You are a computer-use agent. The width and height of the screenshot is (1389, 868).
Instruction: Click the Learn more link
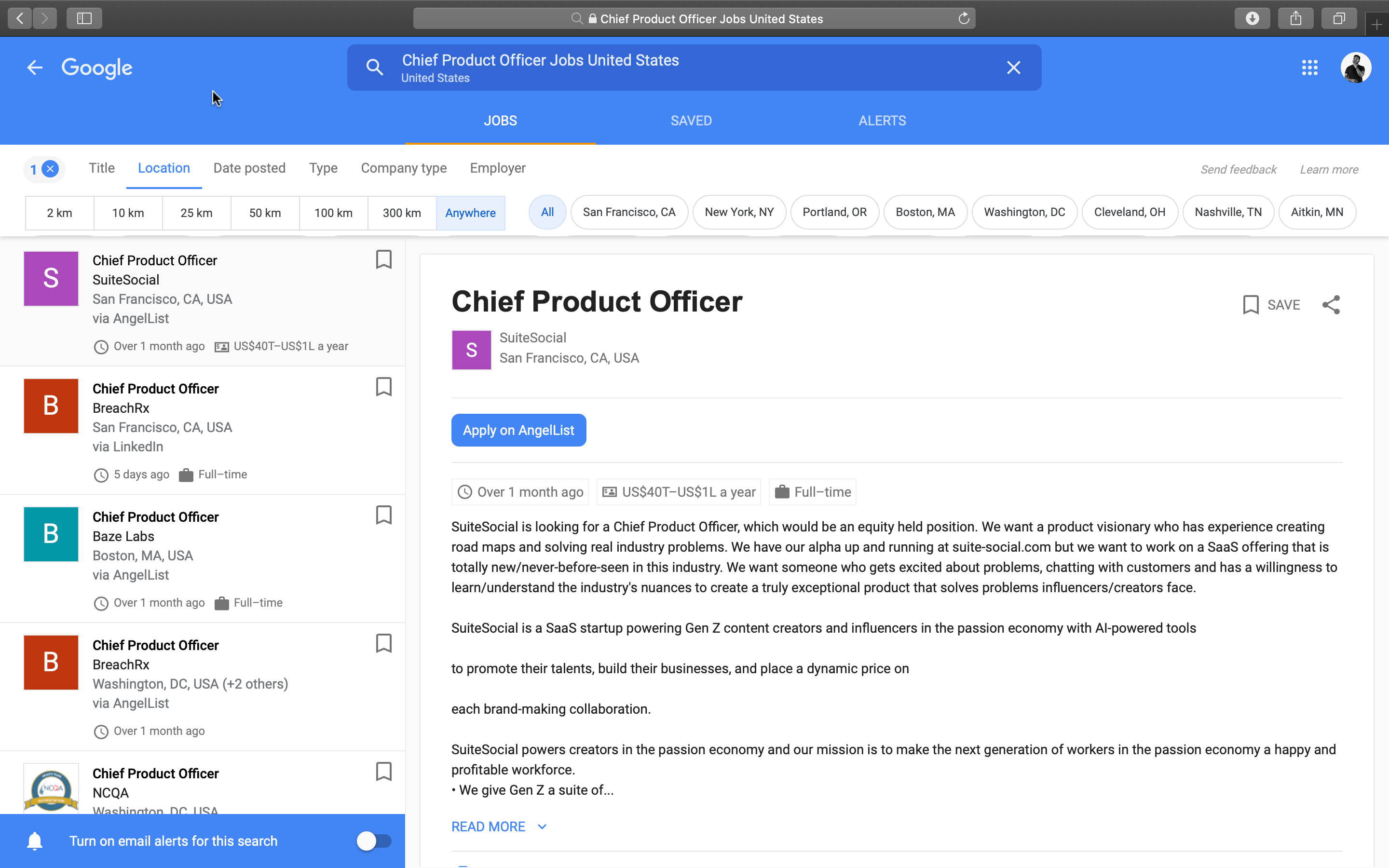pyautogui.click(x=1329, y=169)
